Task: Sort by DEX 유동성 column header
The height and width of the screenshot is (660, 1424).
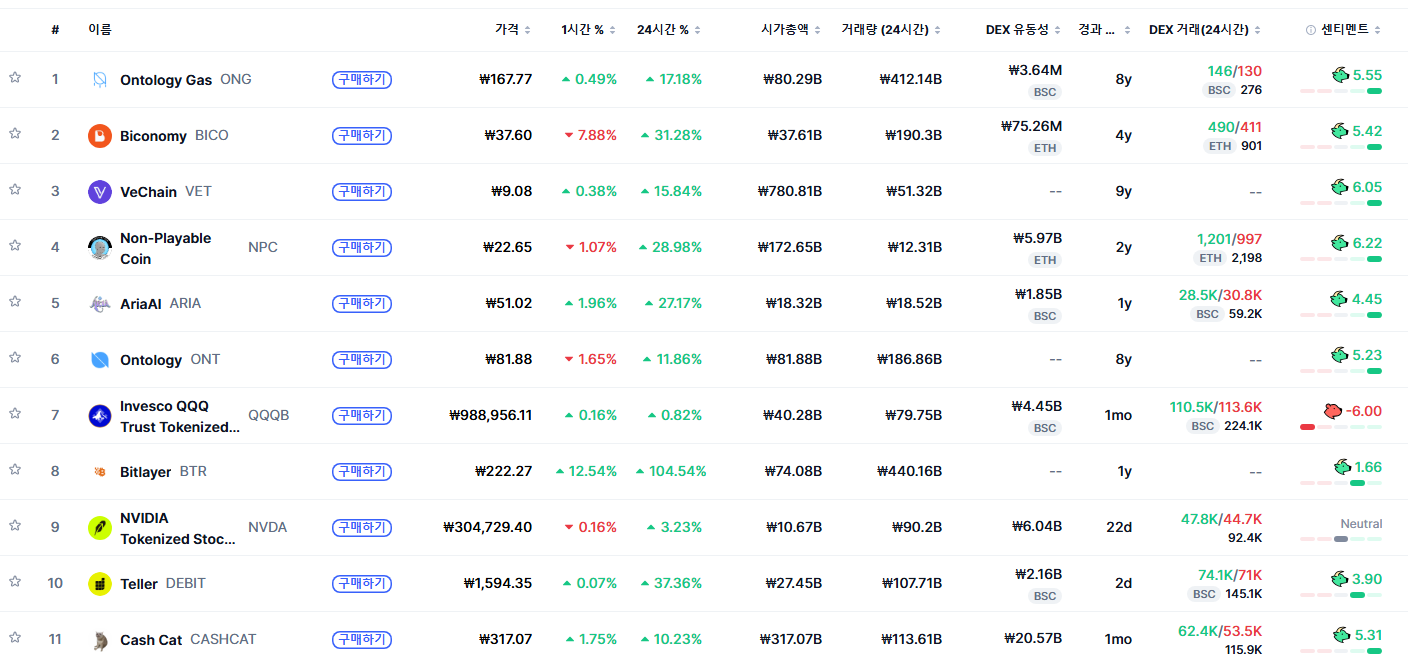Action: [1023, 30]
